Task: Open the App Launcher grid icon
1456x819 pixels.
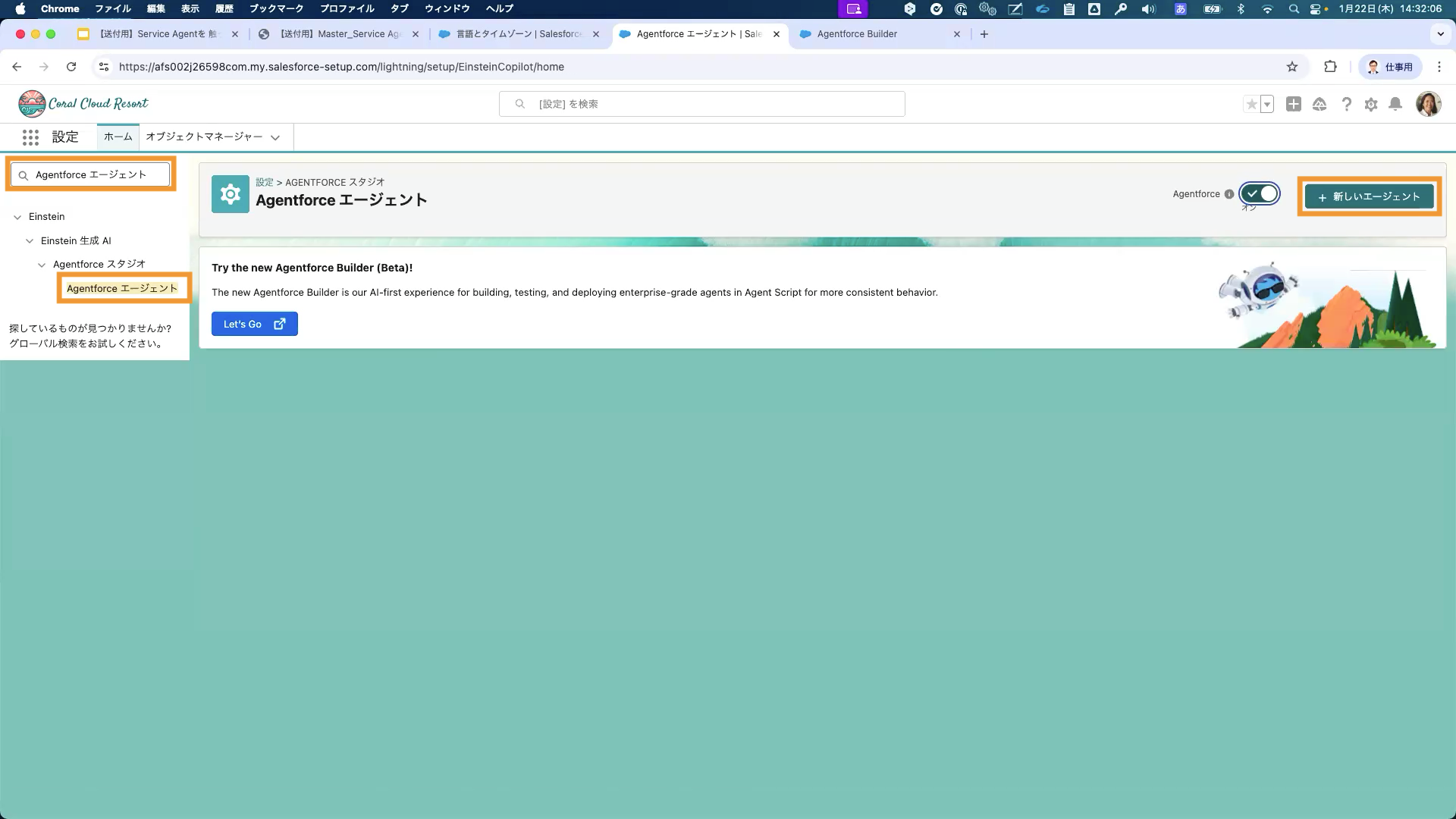Action: tap(30, 137)
